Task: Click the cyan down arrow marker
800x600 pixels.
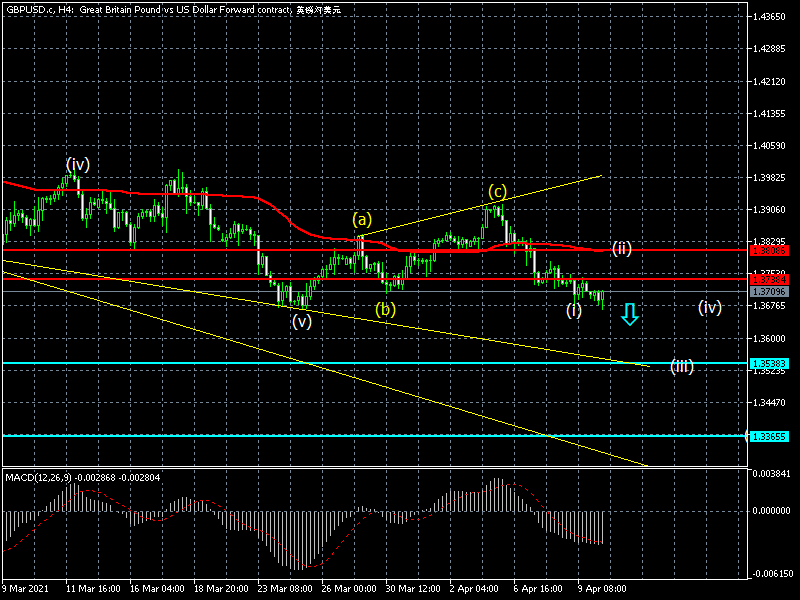Action: 629,315
